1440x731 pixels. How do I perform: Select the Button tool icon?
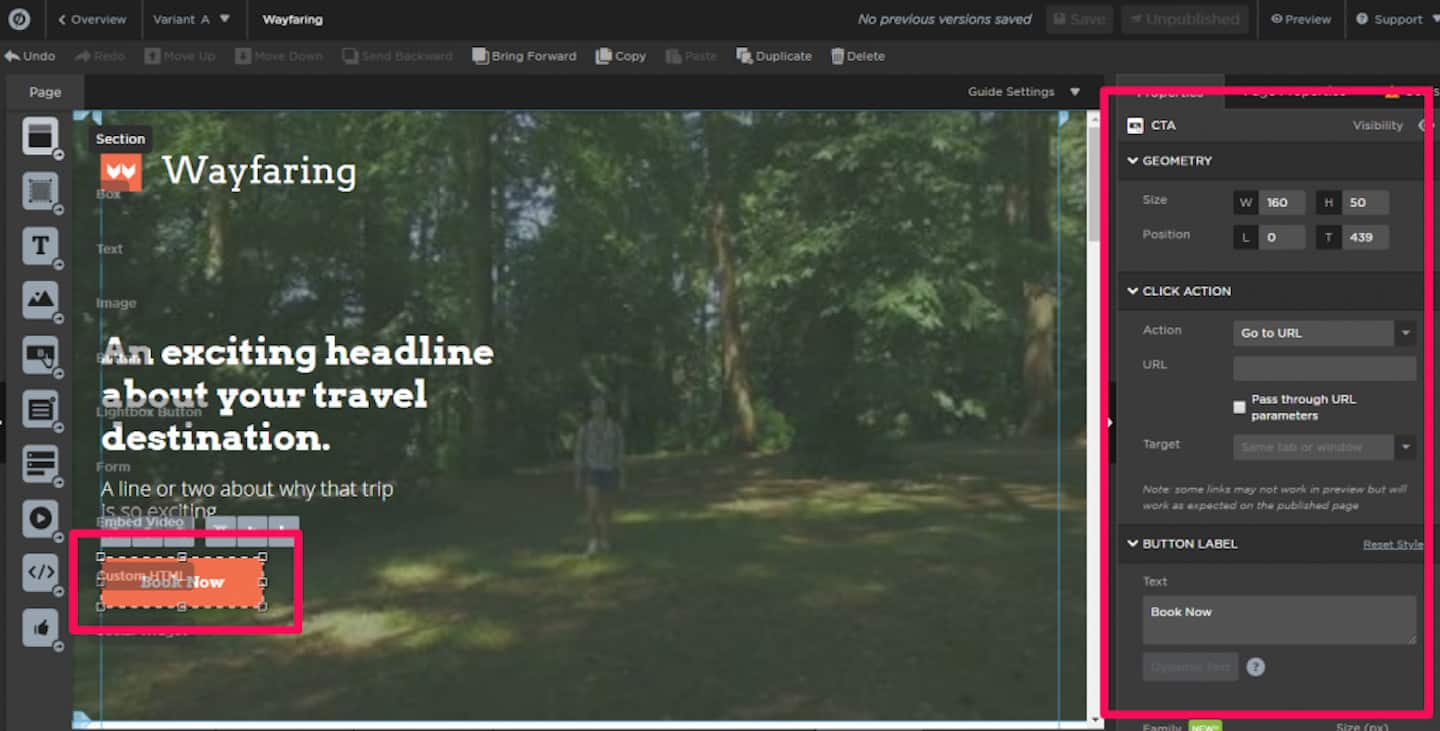pos(41,354)
